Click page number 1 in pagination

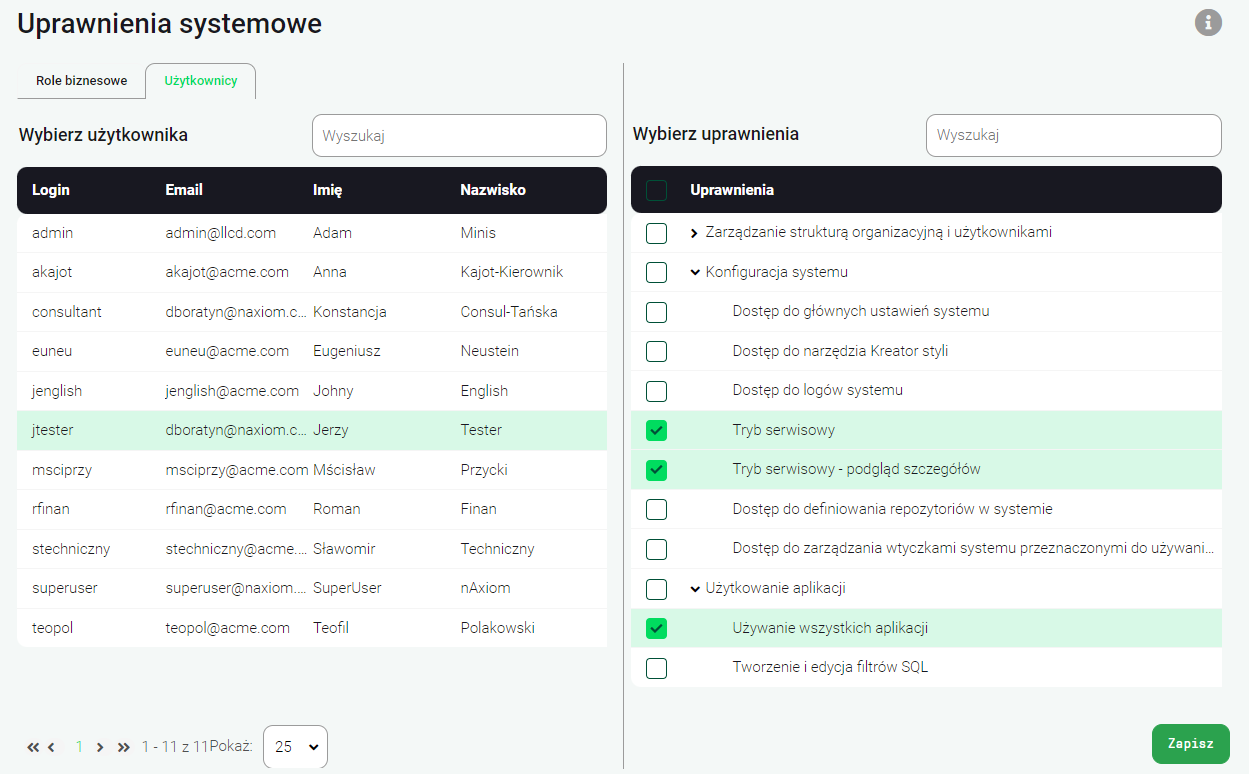pos(80,747)
